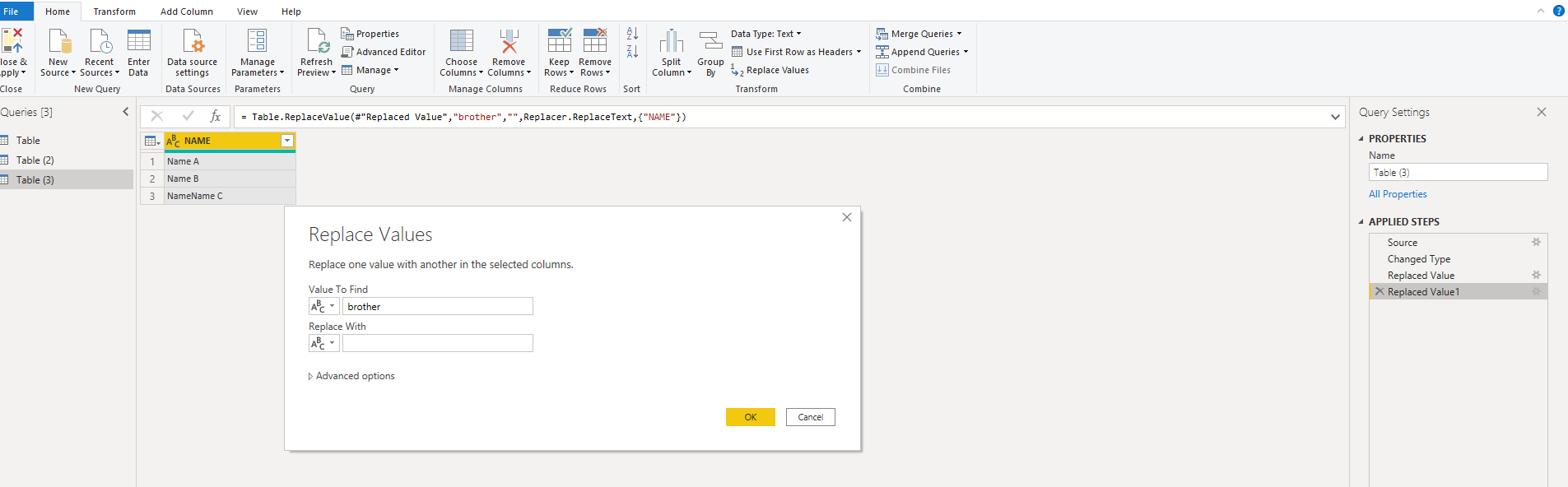Click the Refresh Preview icon

click(x=317, y=40)
